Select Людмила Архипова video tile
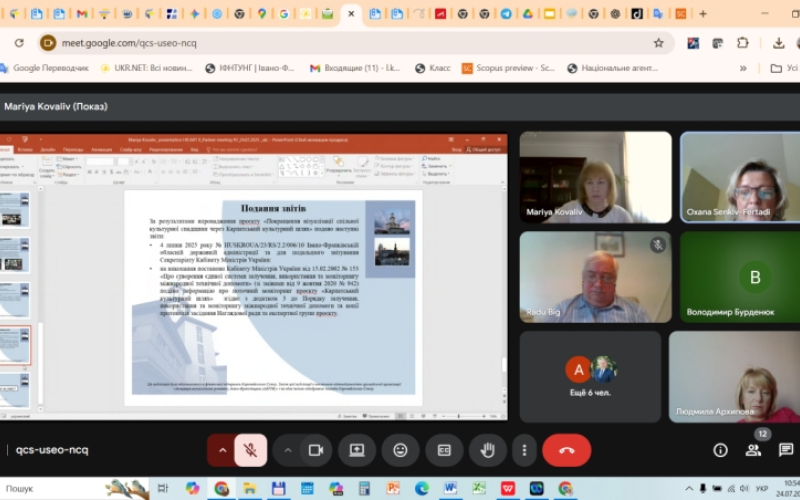The image size is (800, 500). pyautogui.click(x=735, y=377)
